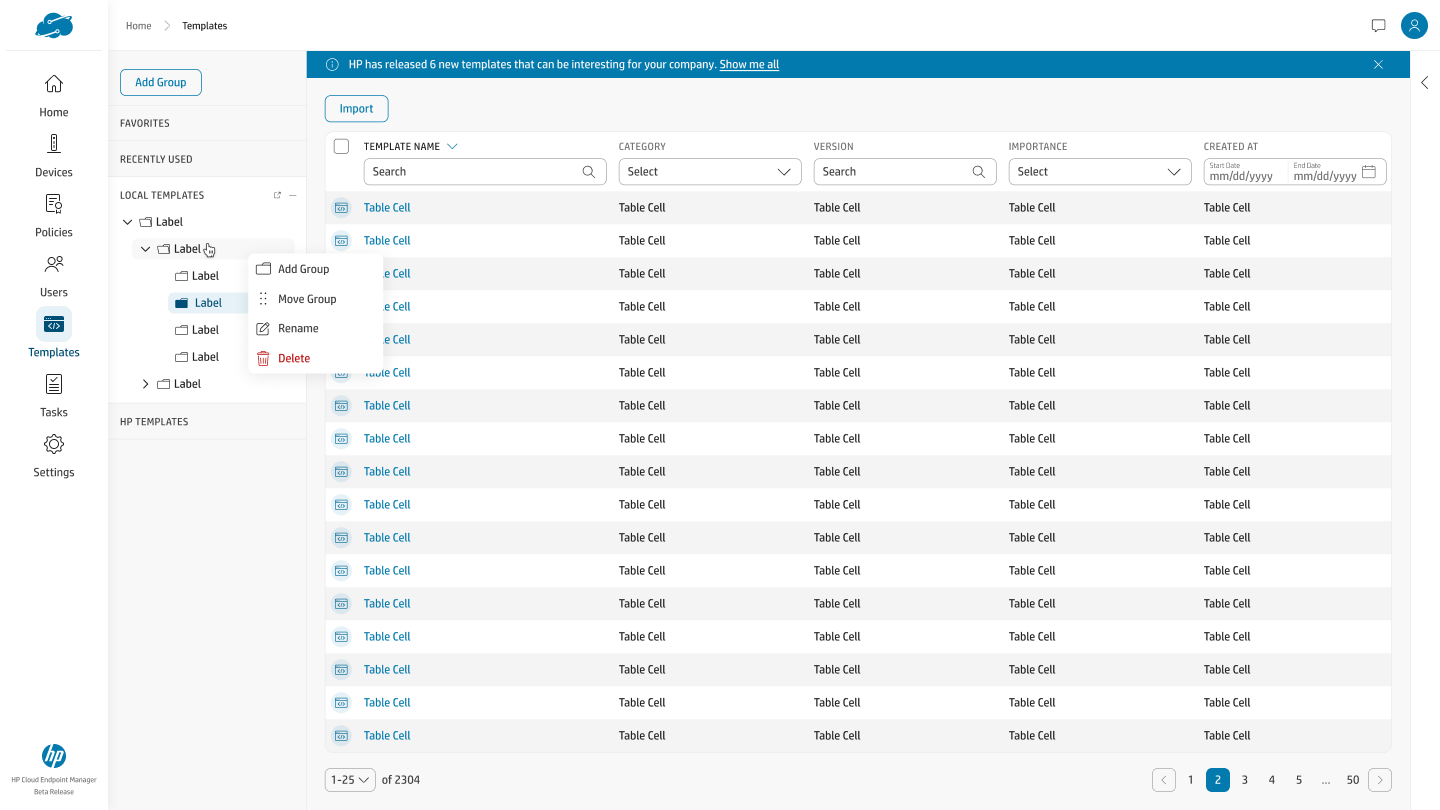Open the 1-25 rows per page dropdown
The width and height of the screenshot is (1440, 810).
tap(350, 780)
